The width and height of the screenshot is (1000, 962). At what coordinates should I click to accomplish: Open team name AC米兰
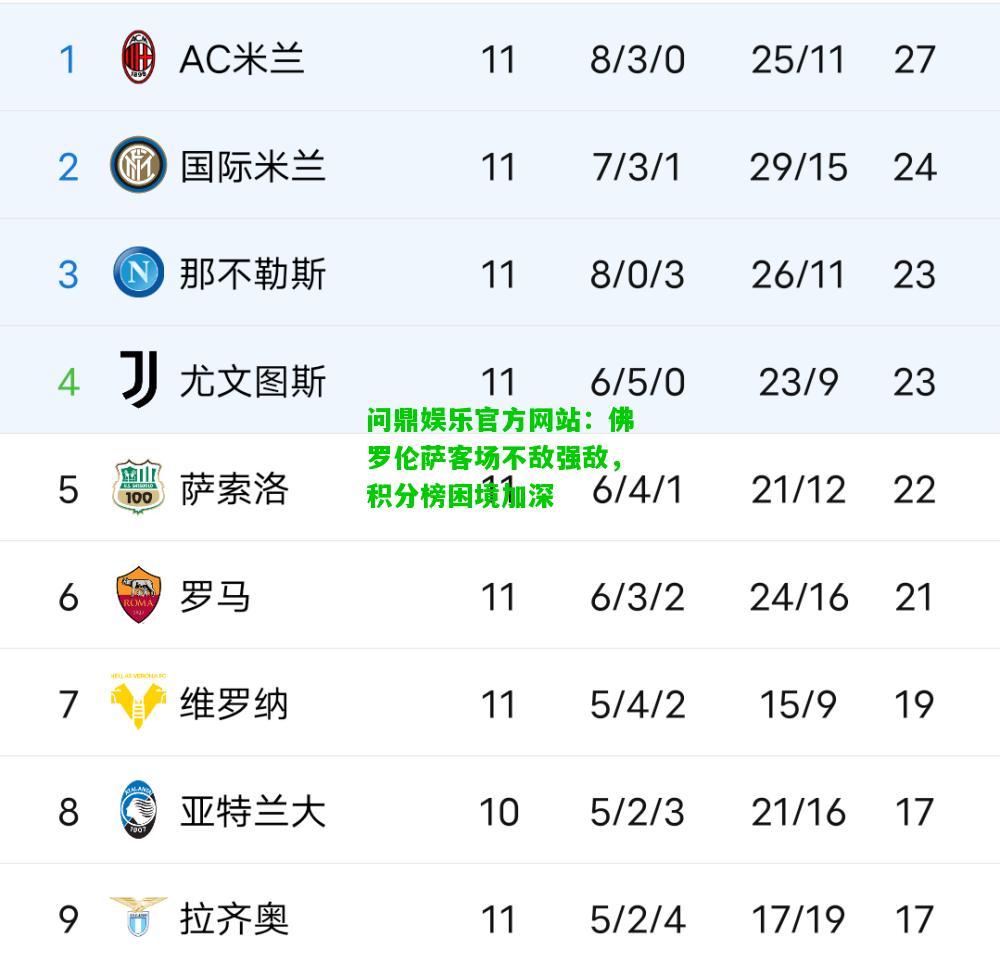coord(242,59)
